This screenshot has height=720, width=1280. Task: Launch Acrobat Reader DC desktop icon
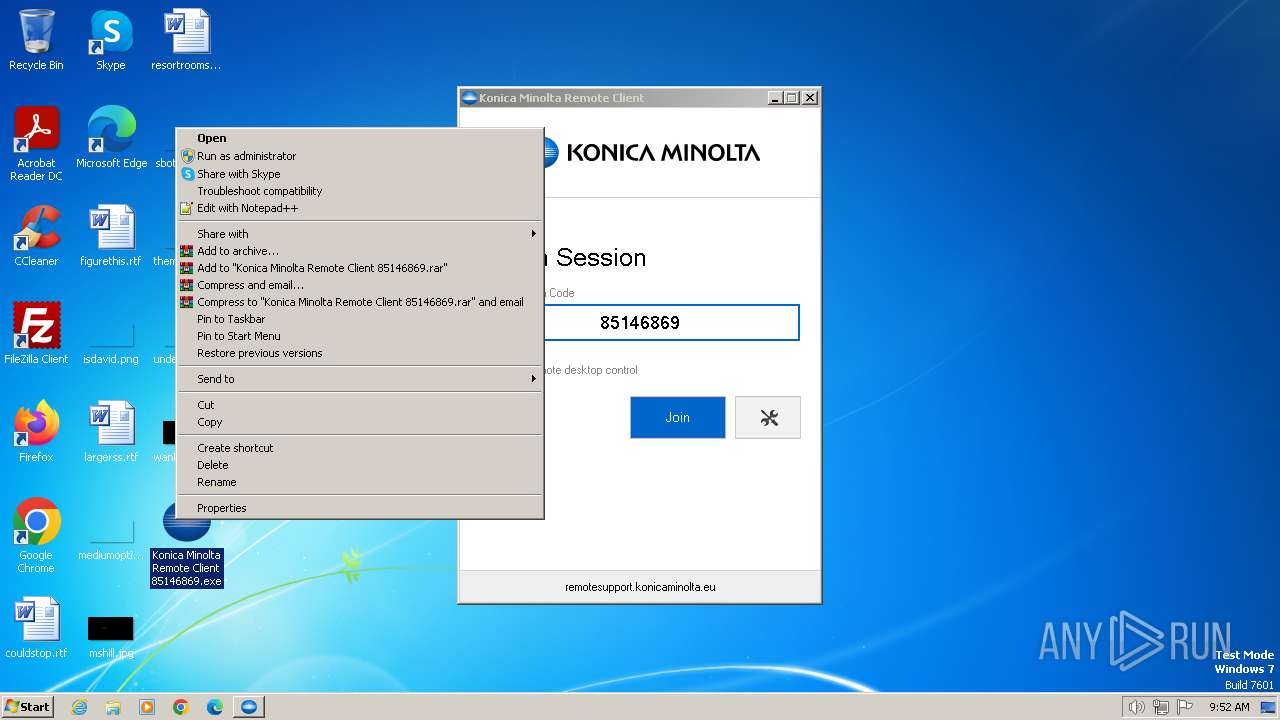[36, 143]
